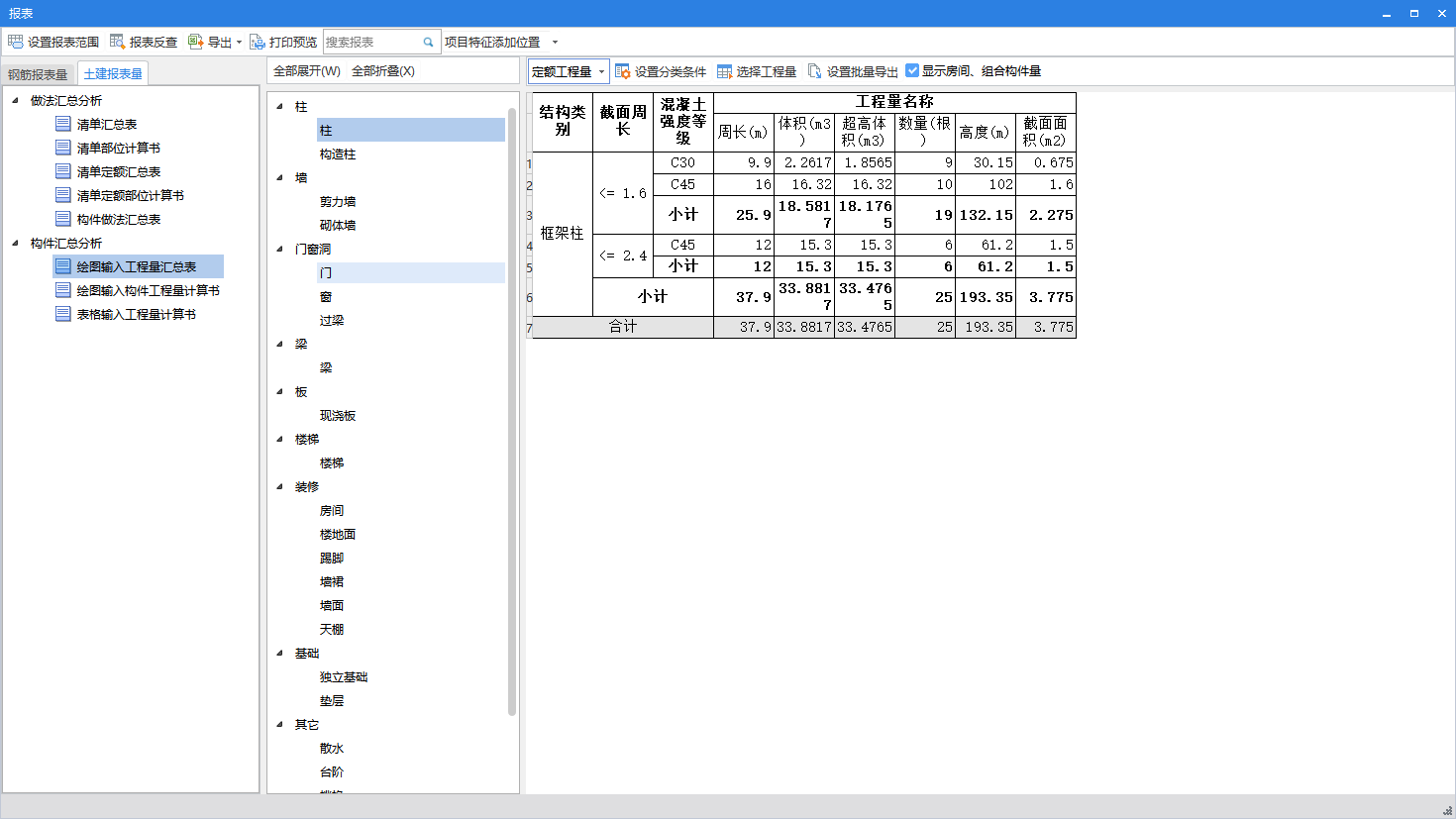The width and height of the screenshot is (1456, 819).
Task: Select 踢脚 in component list
Action: click(332, 559)
